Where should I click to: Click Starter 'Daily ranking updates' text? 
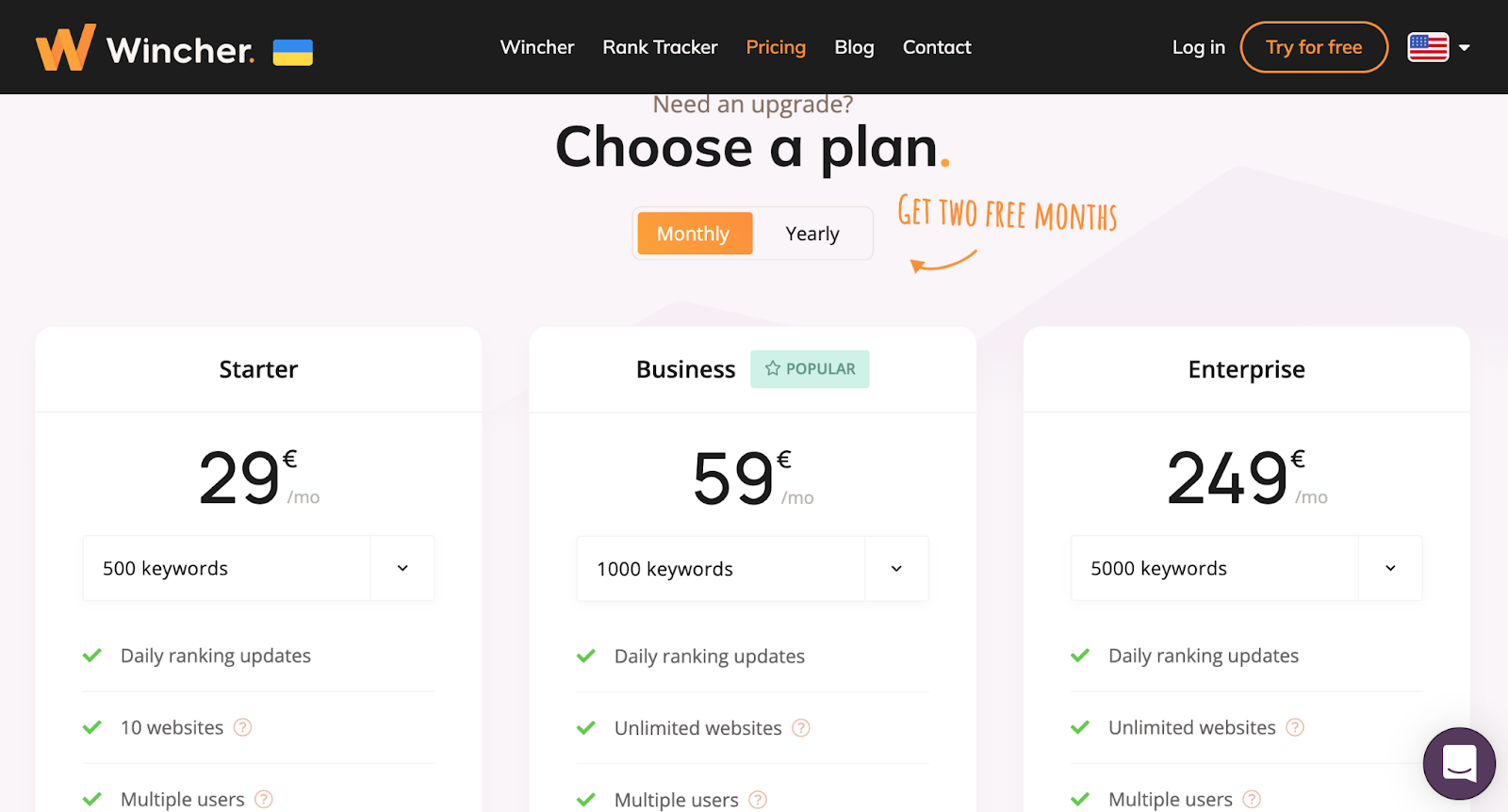216,656
